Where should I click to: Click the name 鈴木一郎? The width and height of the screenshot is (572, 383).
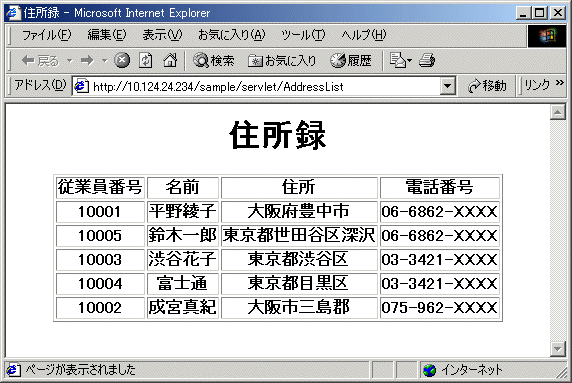click(182, 235)
